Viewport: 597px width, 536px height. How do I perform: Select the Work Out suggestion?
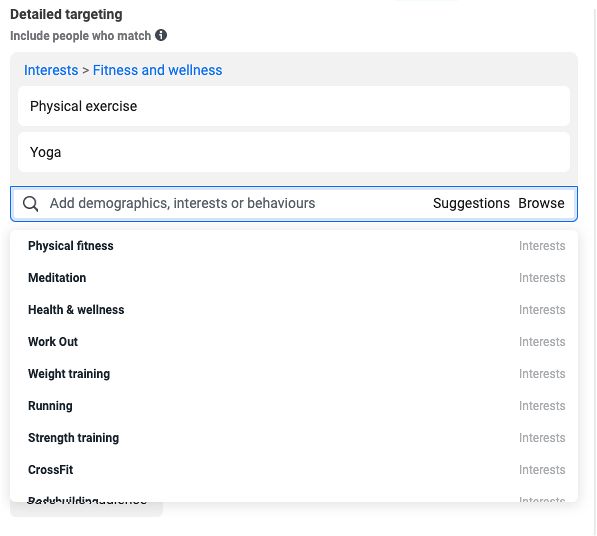pyautogui.click(x=294, y=342)
